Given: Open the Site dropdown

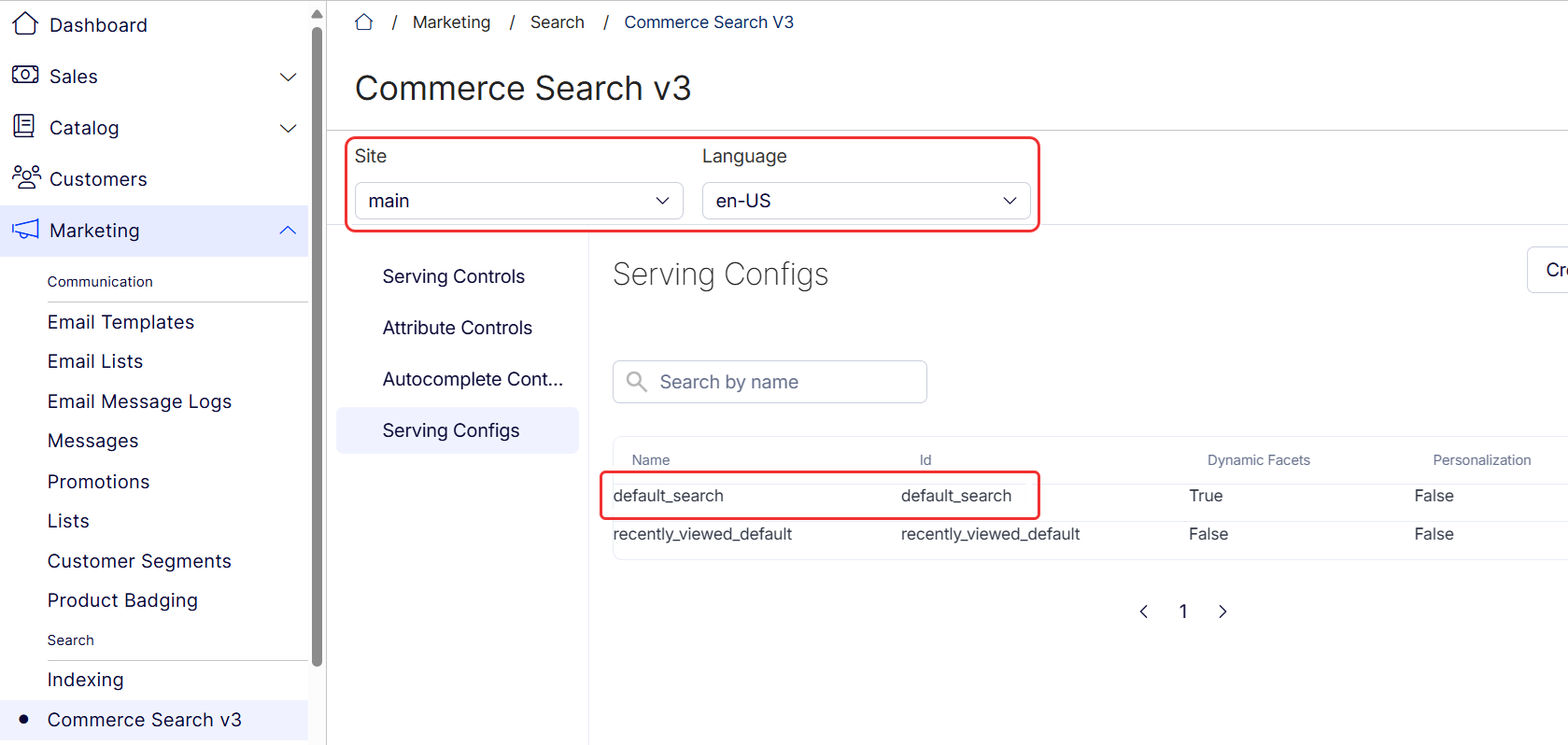Looking at the screenshot, I should [x=518, y=201].
